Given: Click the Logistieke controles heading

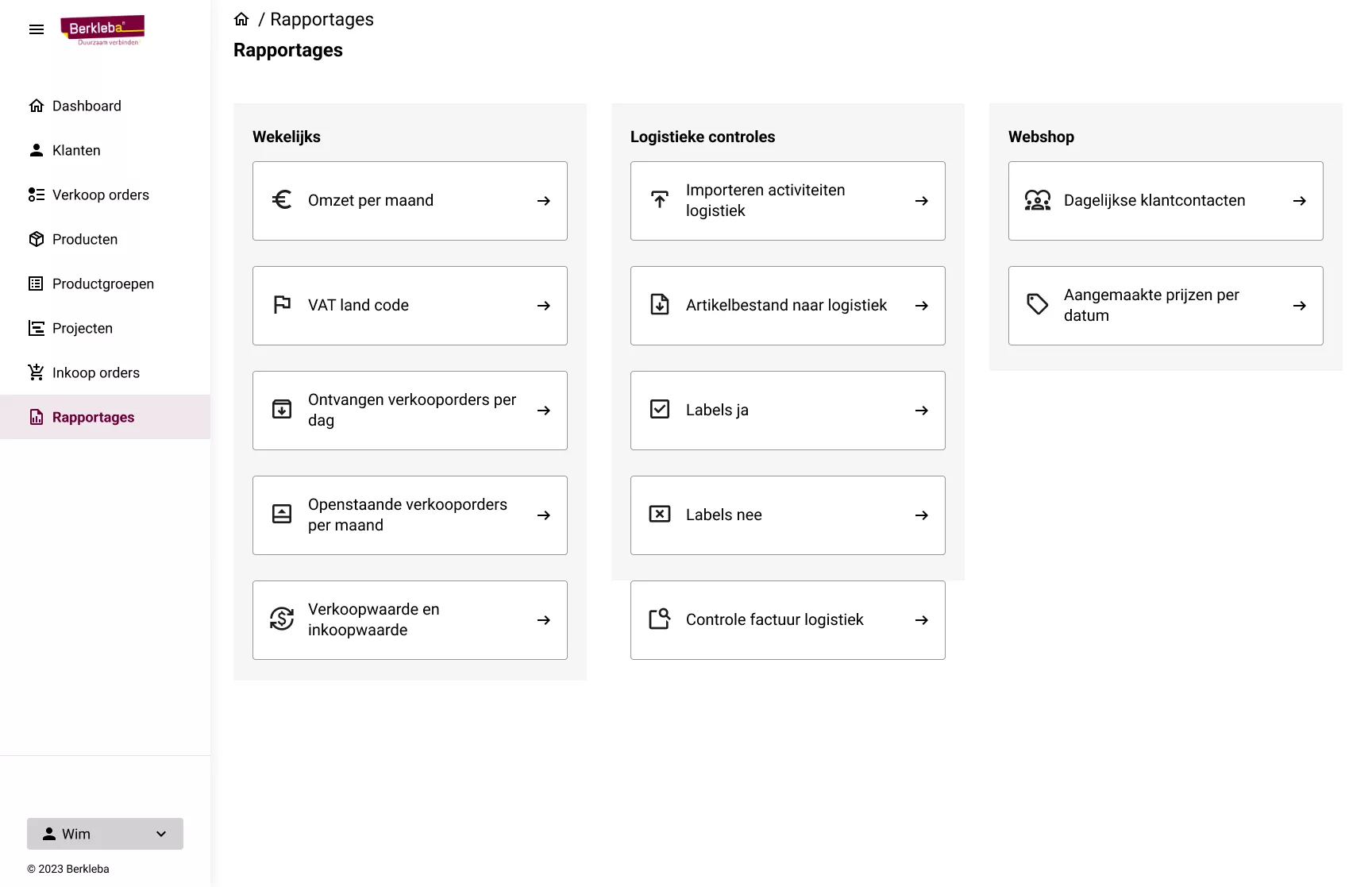Looking at the screenshot, I should pos(703,137).
